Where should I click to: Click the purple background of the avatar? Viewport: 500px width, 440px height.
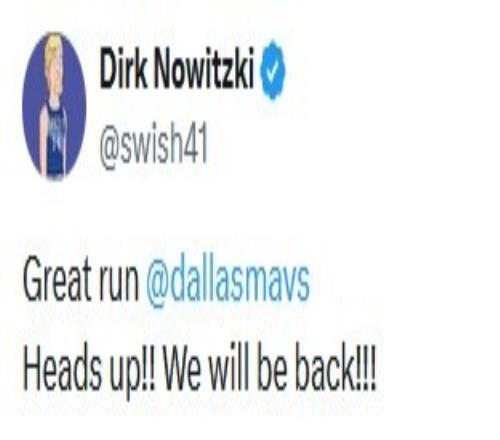(x=32, y=107)
